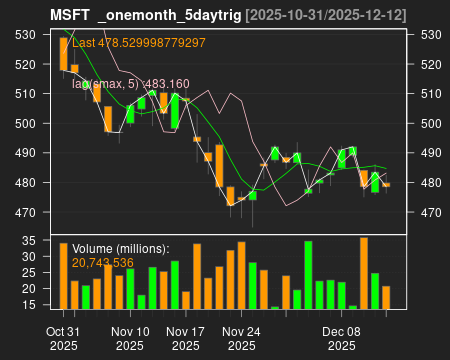Click the 500 label on the right price axis
The height and width of the screenshot is (360, 450).
pyautogui.click(x=431, y=123)
